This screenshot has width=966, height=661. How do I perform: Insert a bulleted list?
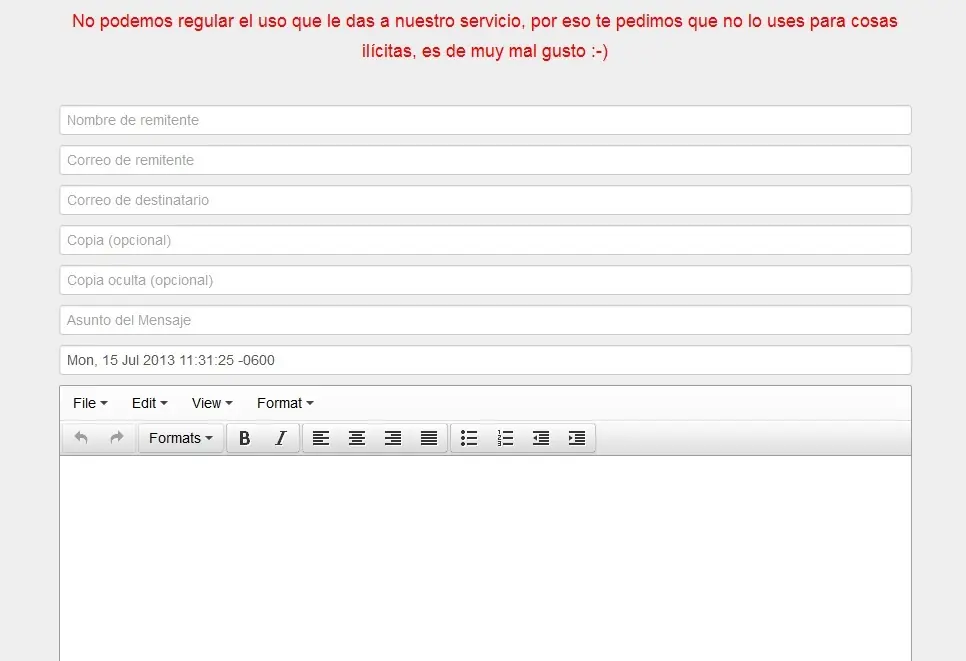pyautogui.click(x=469, y=438)
